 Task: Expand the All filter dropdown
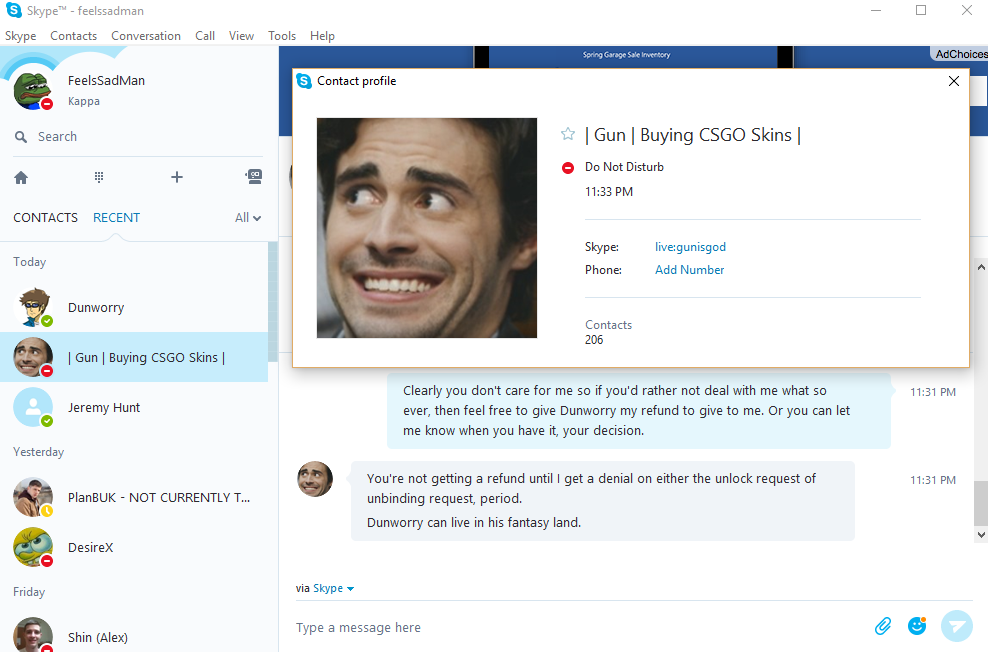(248, 218)
